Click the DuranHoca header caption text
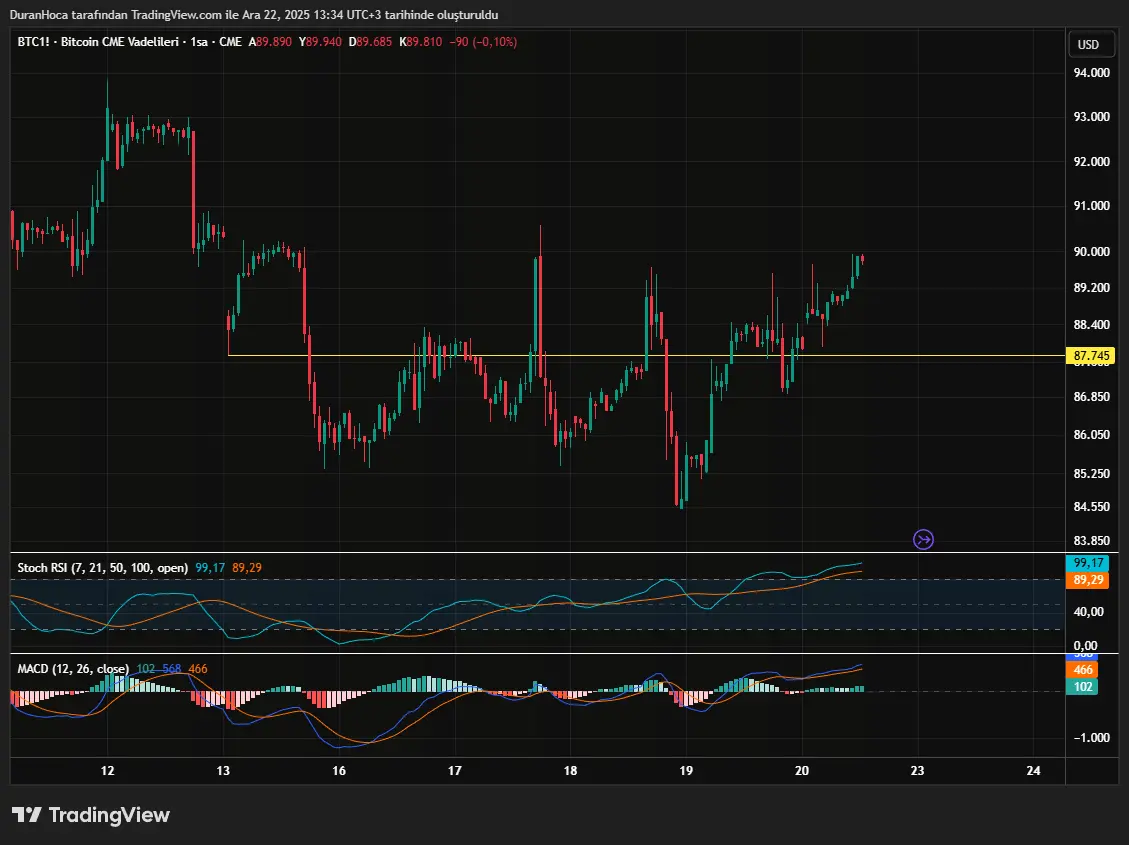Image resolution: width=1129 pixels, height=845 pixels. (254, 14)
